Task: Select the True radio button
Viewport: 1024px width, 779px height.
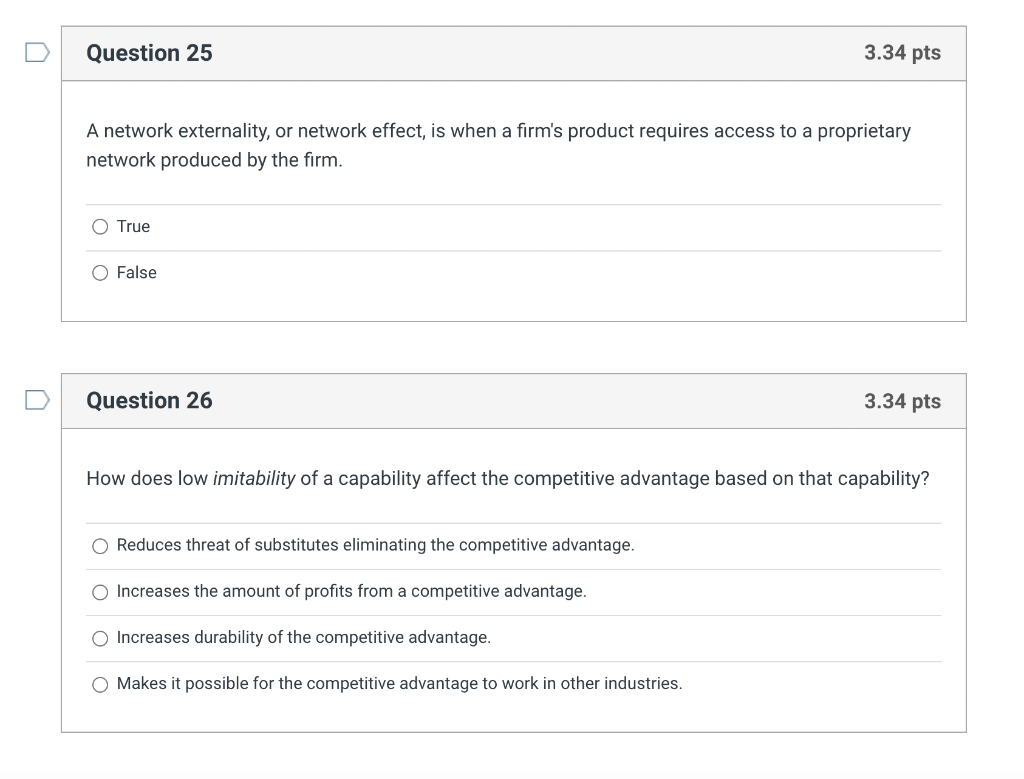Action: [100, 227]
